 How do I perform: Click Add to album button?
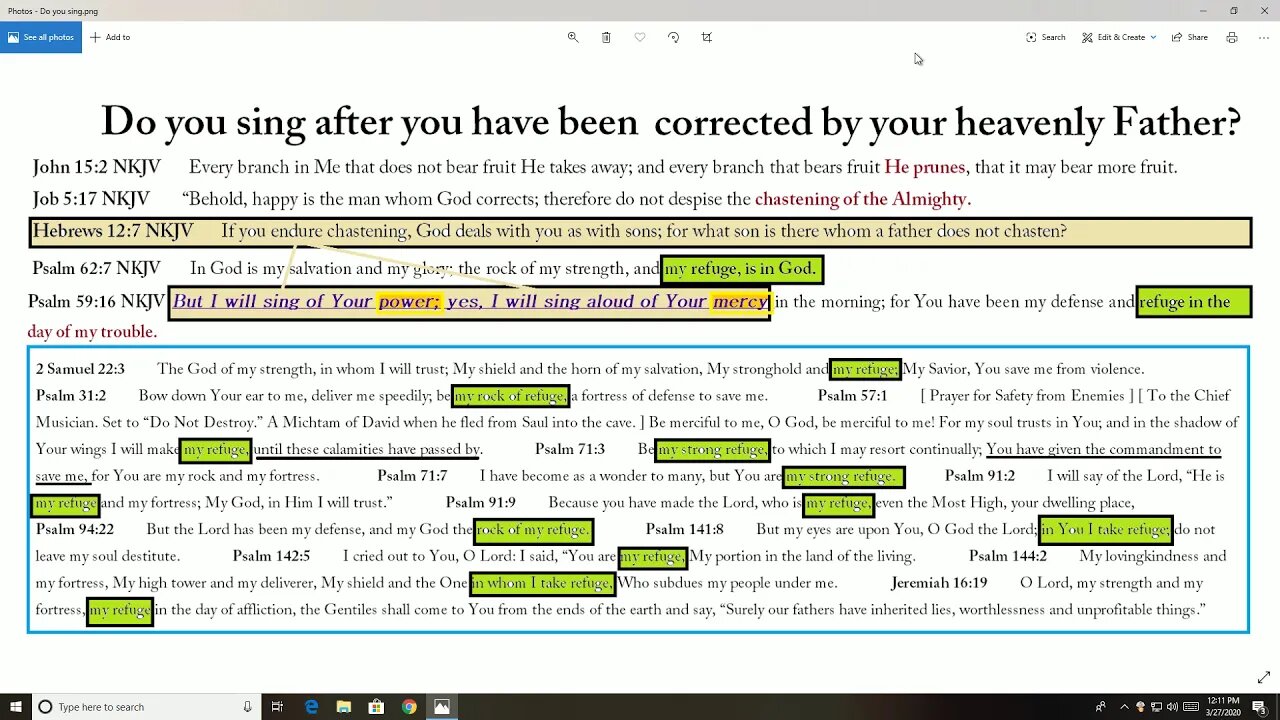[110, 37]
